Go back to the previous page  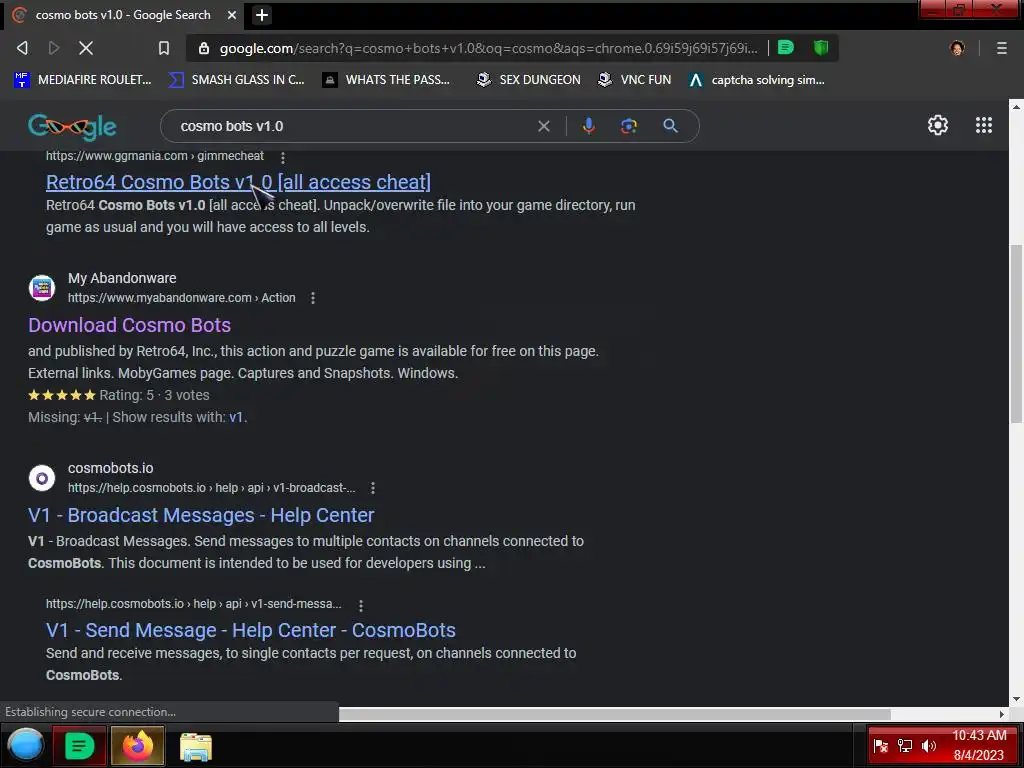point(22,48)
